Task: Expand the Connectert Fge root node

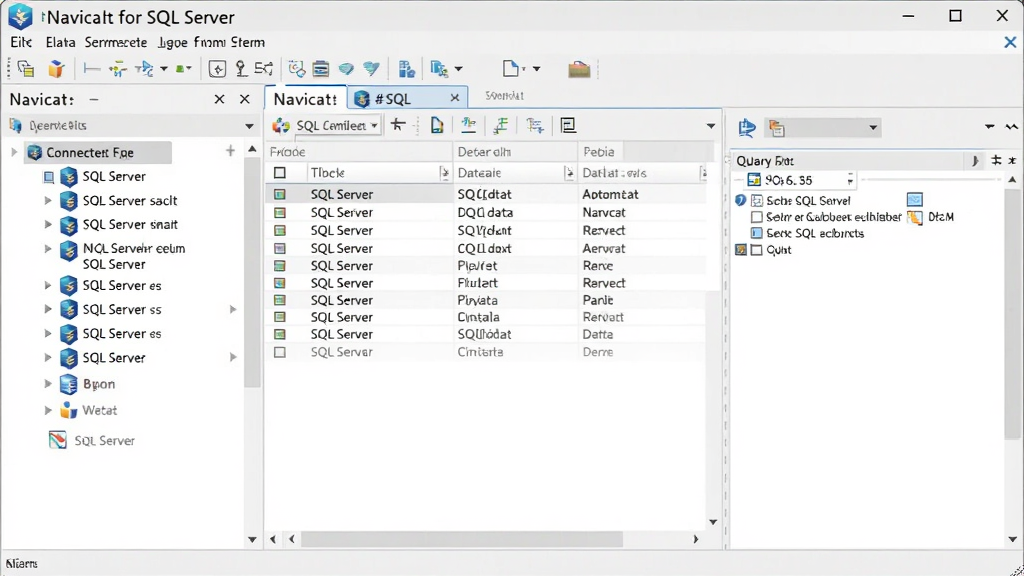Action: coord(14,152)
